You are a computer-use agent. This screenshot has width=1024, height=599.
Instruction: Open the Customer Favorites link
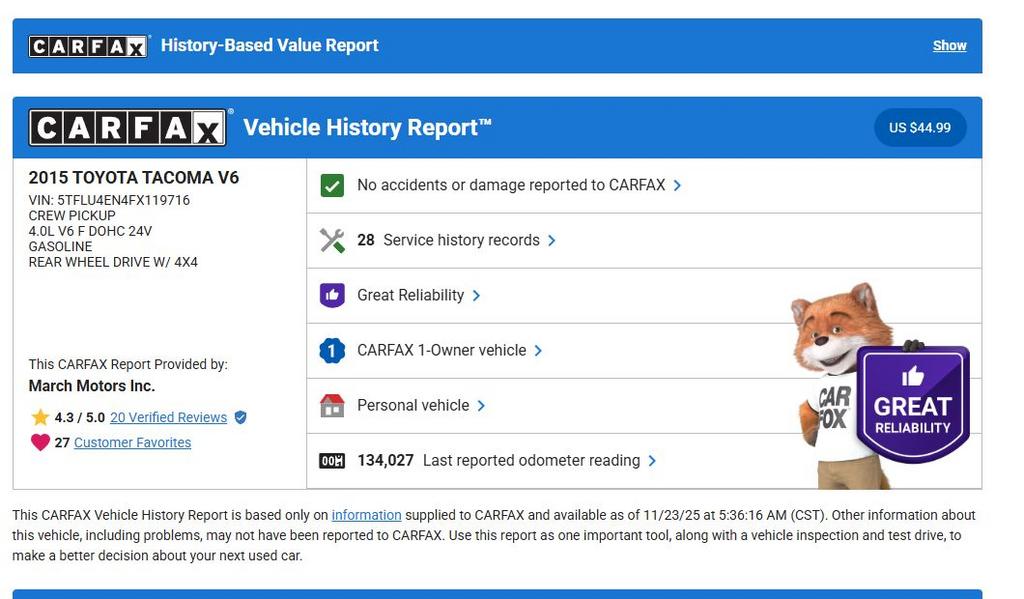[x=132, y=443]
